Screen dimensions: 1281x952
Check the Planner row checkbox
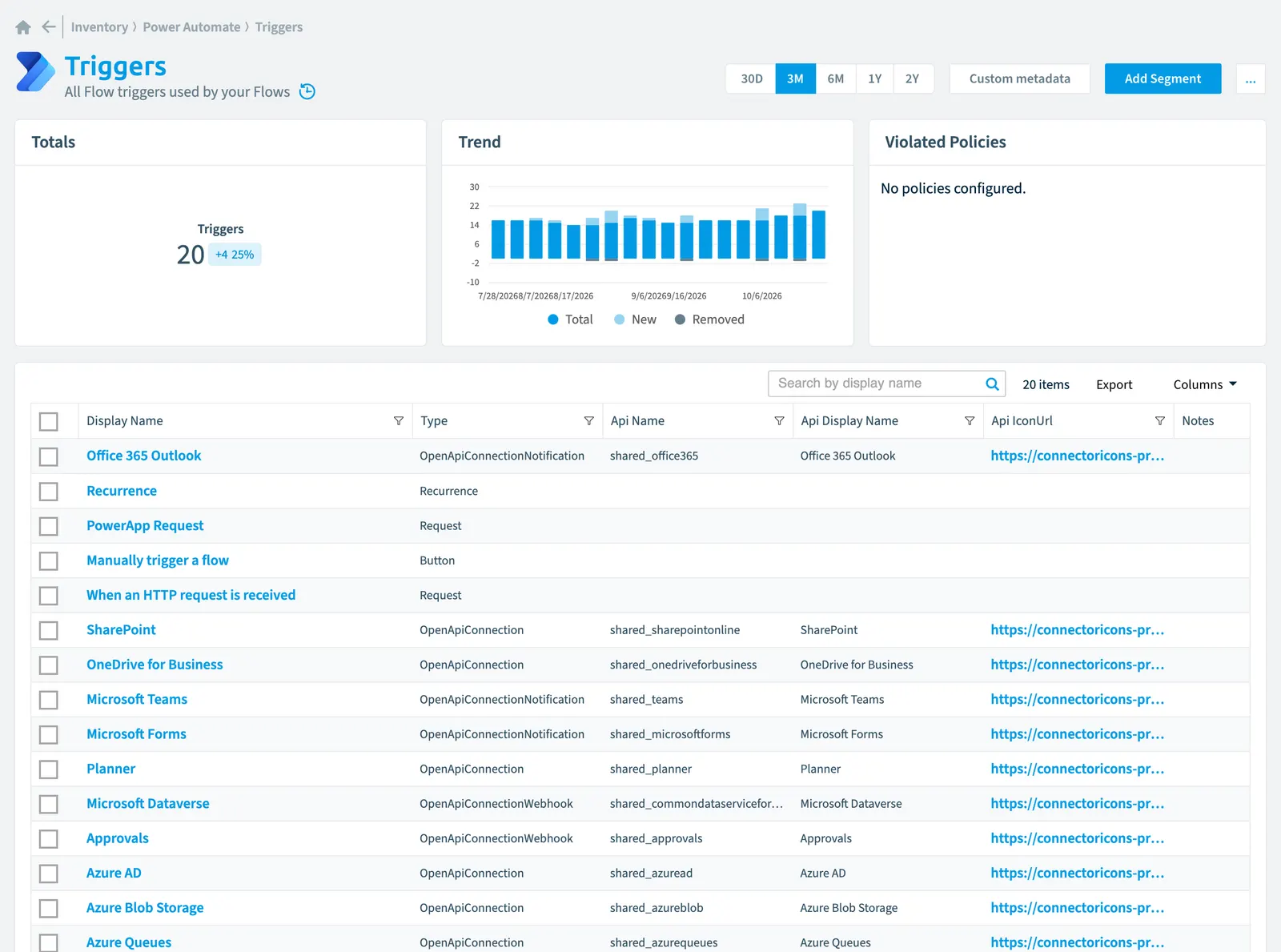point(49,769)
